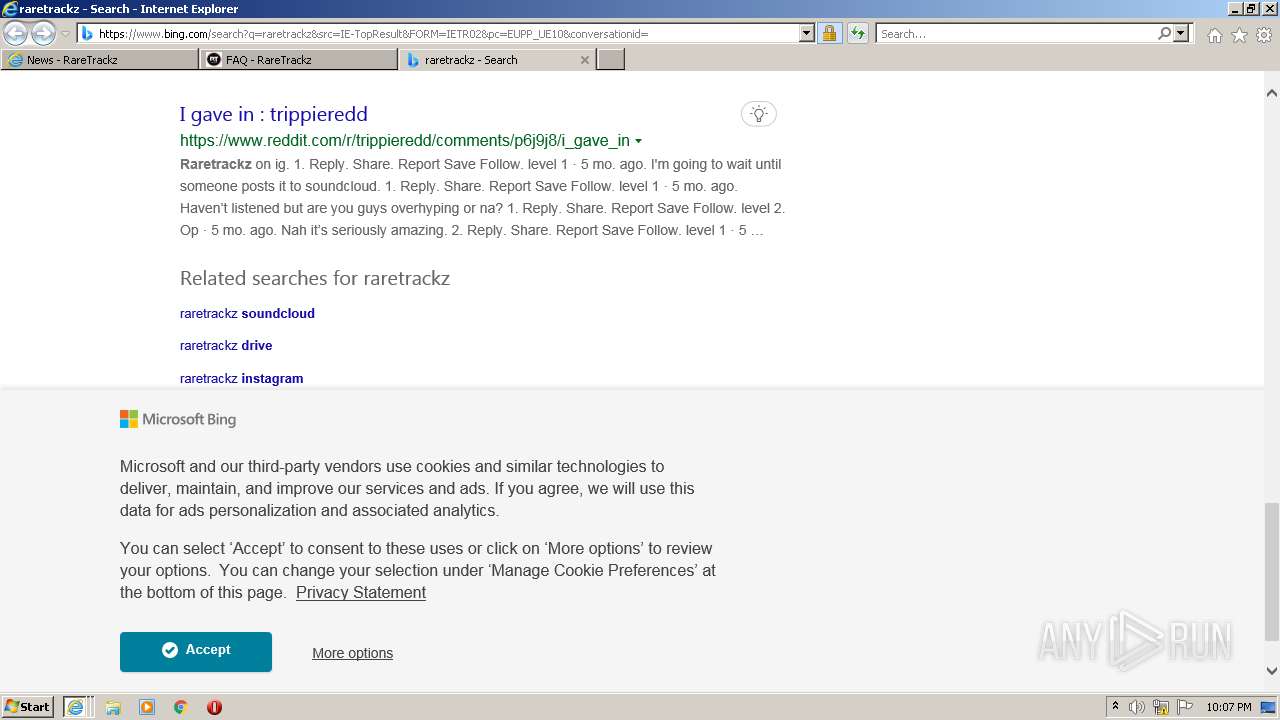The image size is (1280, 720).
Task: Open the Action Center flag icon
Action: coord(1185,707)
